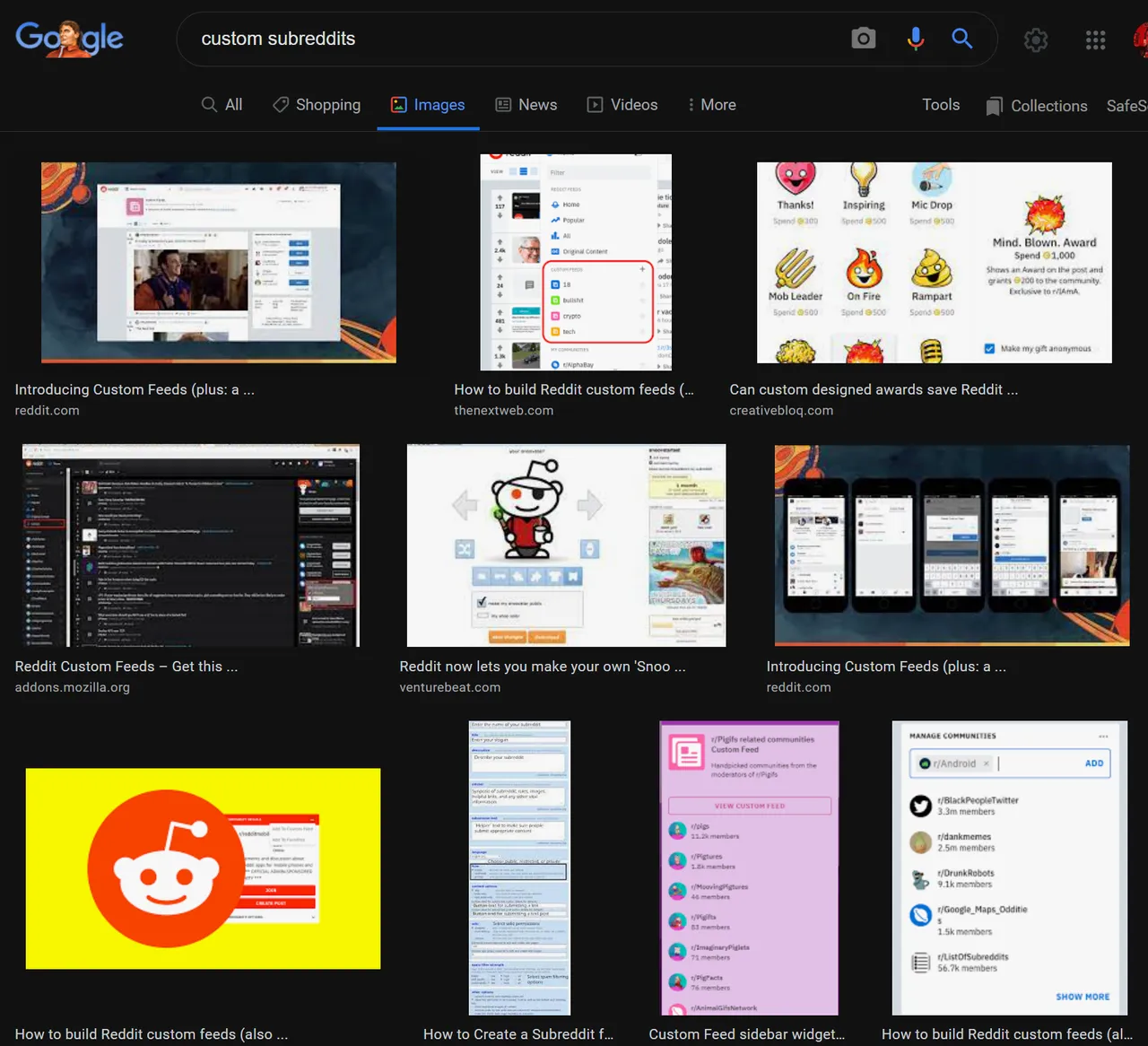Viewport: 1148px width, 1046px height.
Task: Submit search with magnifying glass icon
Action: pos(961,39)
